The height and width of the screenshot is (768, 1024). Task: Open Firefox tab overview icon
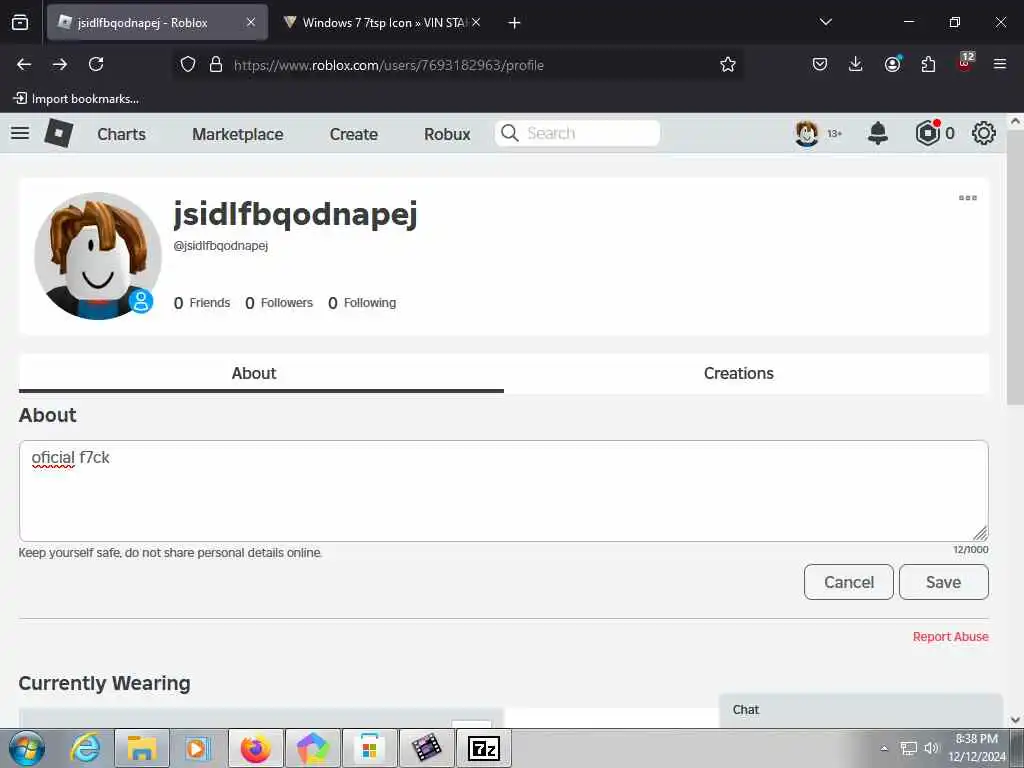[20, 23]
